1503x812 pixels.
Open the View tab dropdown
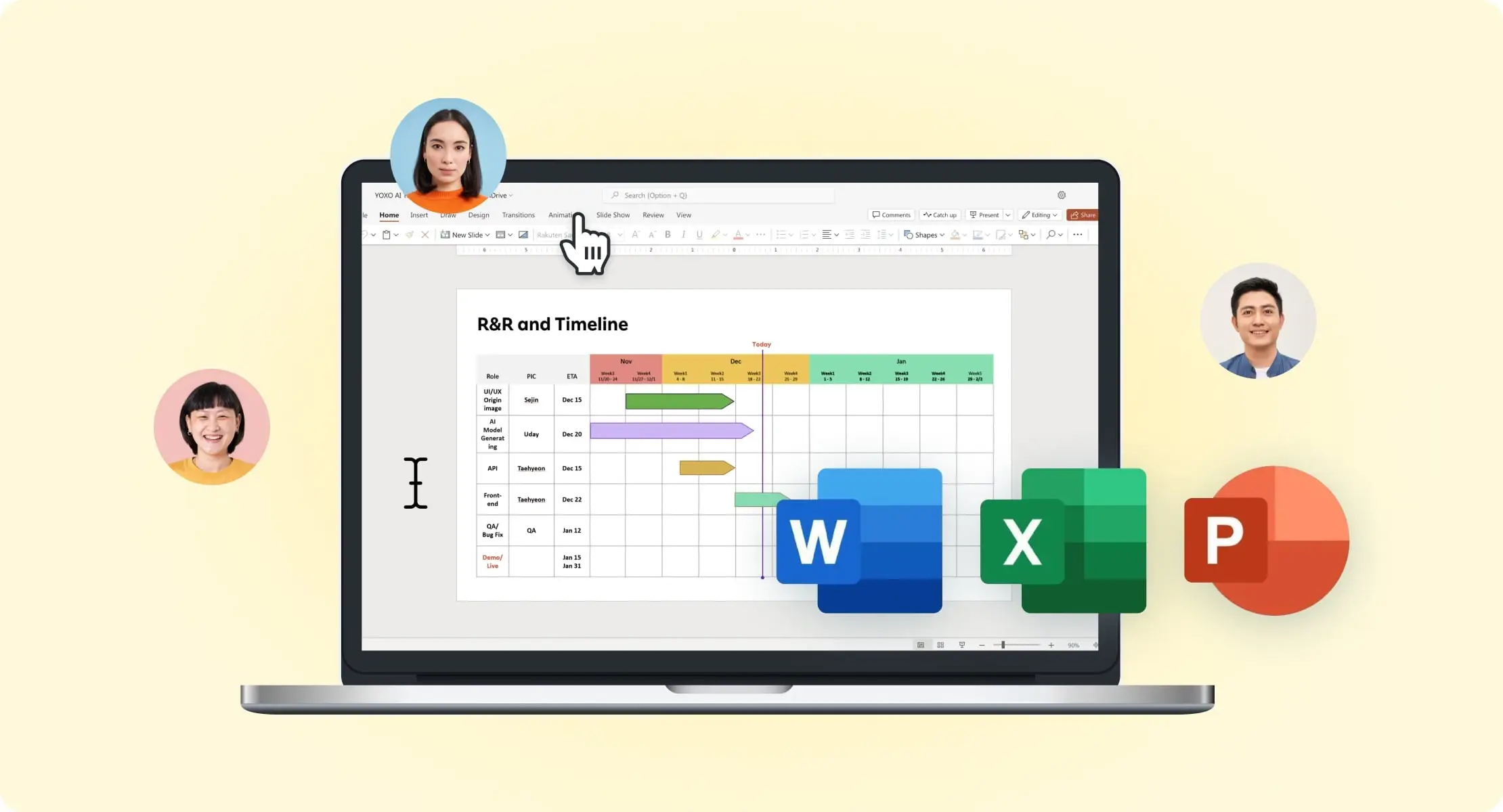pos(684,215)
